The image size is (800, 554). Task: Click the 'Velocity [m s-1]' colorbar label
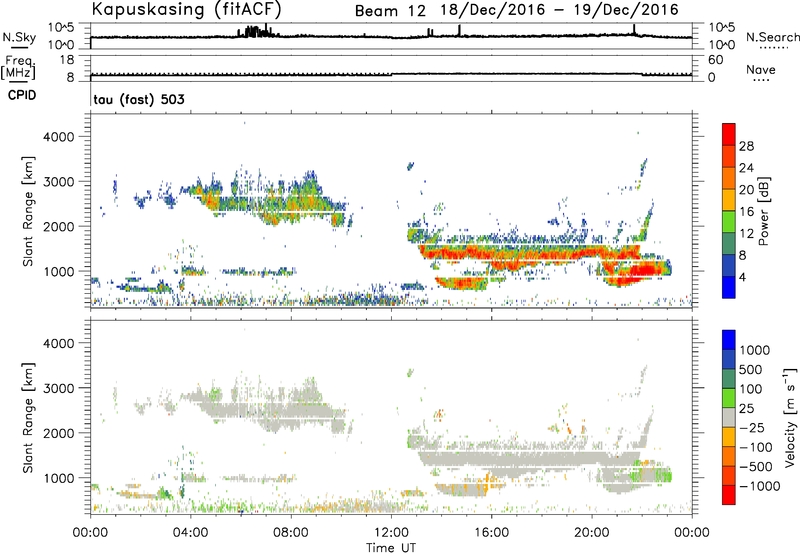click(x=790, y=417)
